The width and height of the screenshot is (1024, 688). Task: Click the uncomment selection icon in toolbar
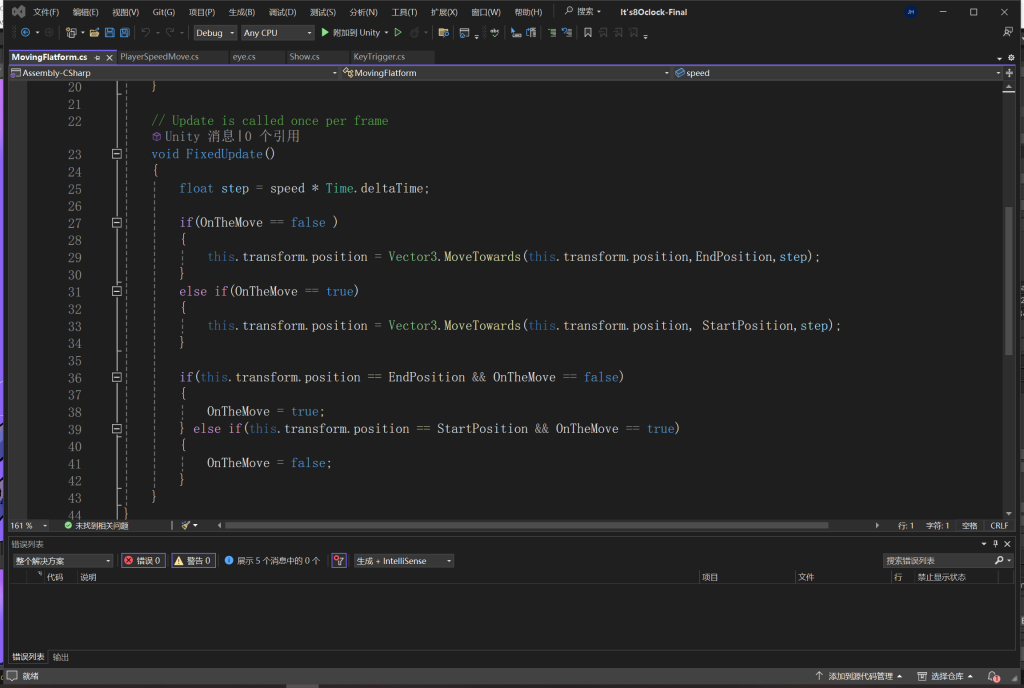[567, 33]
